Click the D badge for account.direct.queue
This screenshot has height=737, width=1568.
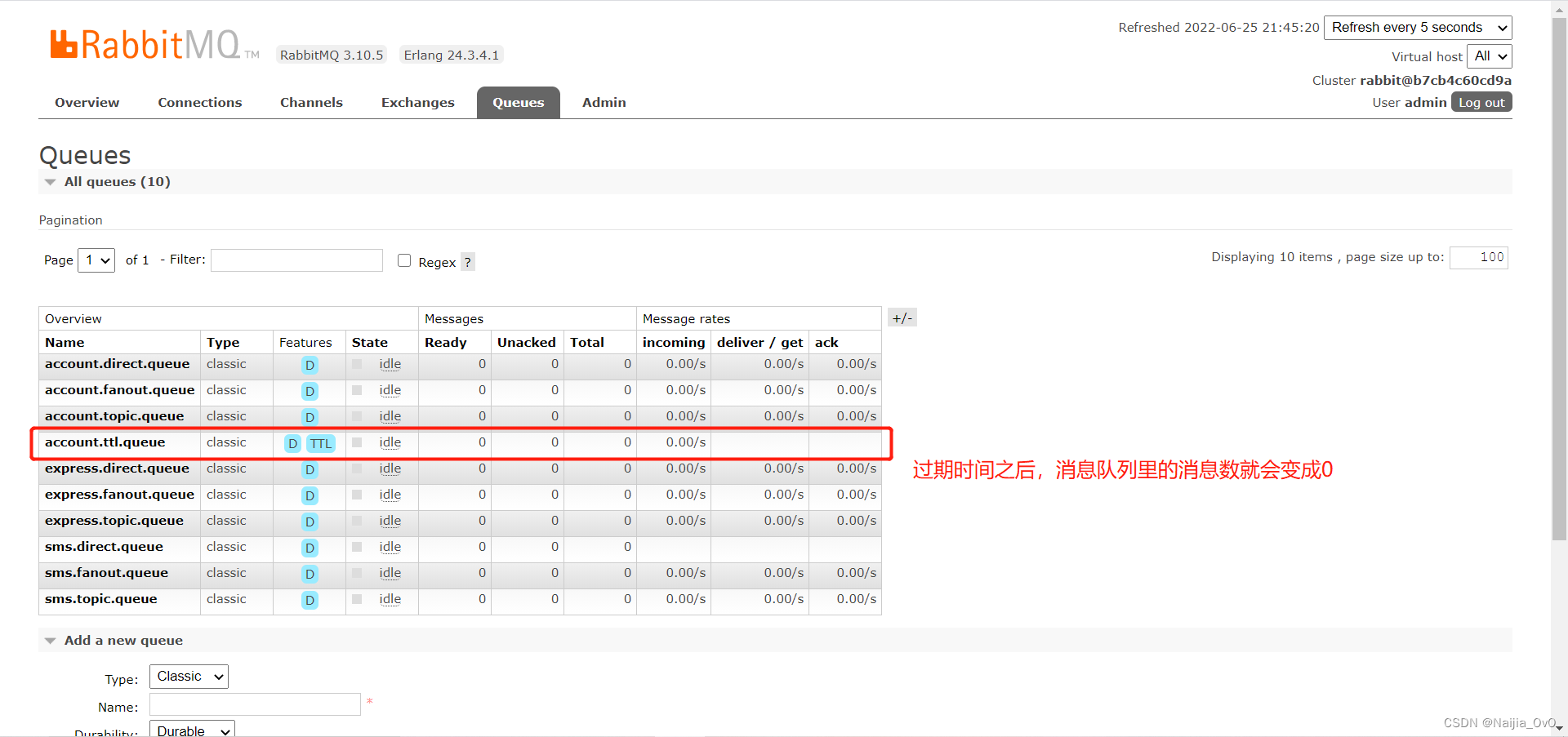click(x=310, y=365)
